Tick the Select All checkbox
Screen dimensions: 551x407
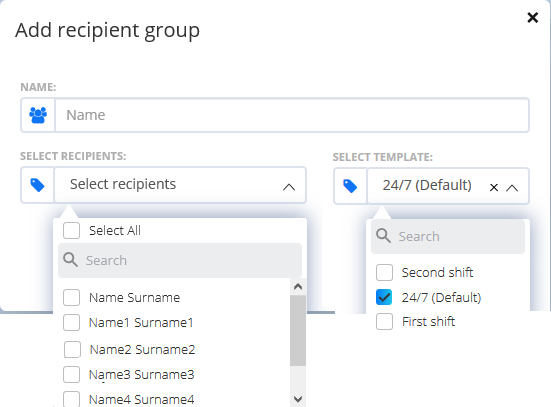[x=71, y=231]
